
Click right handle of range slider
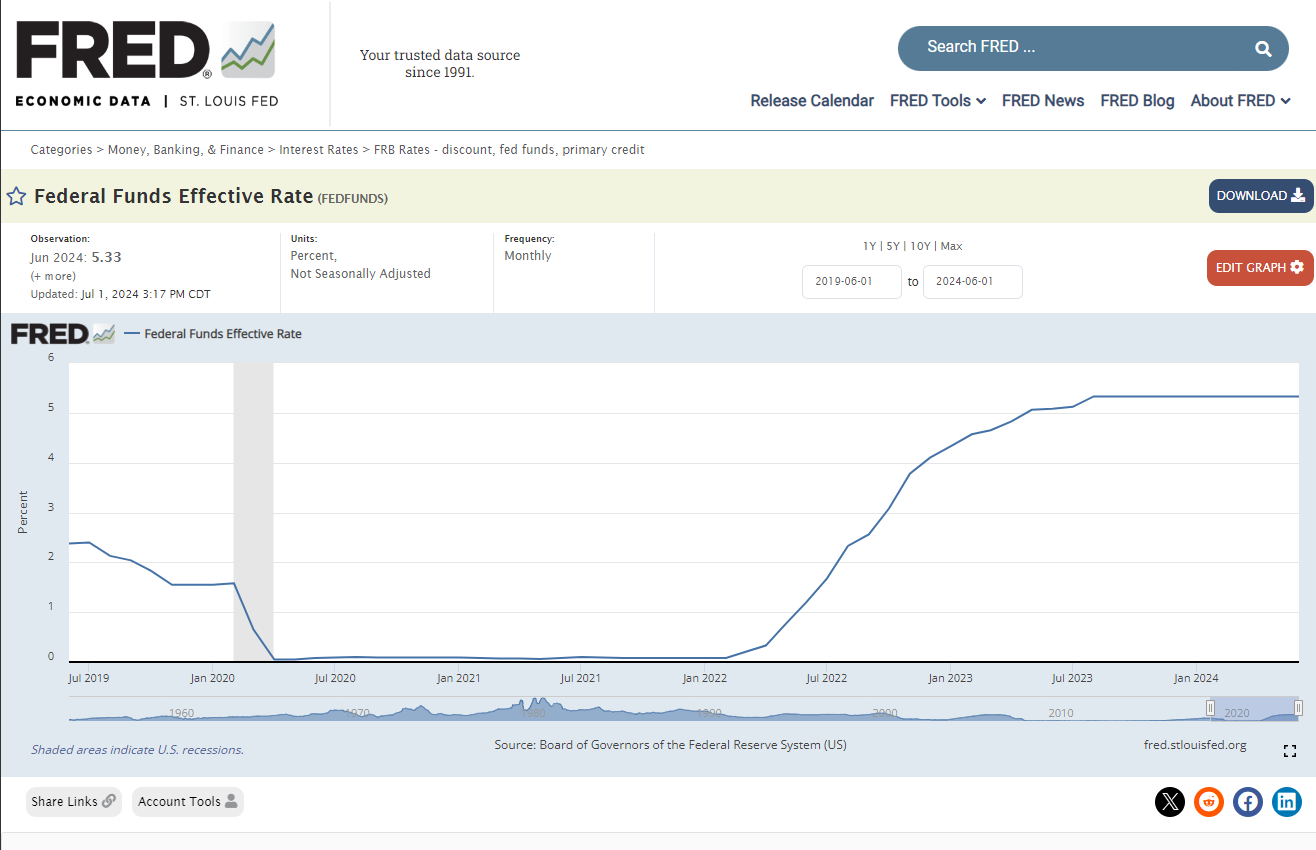click(1298, 708)
